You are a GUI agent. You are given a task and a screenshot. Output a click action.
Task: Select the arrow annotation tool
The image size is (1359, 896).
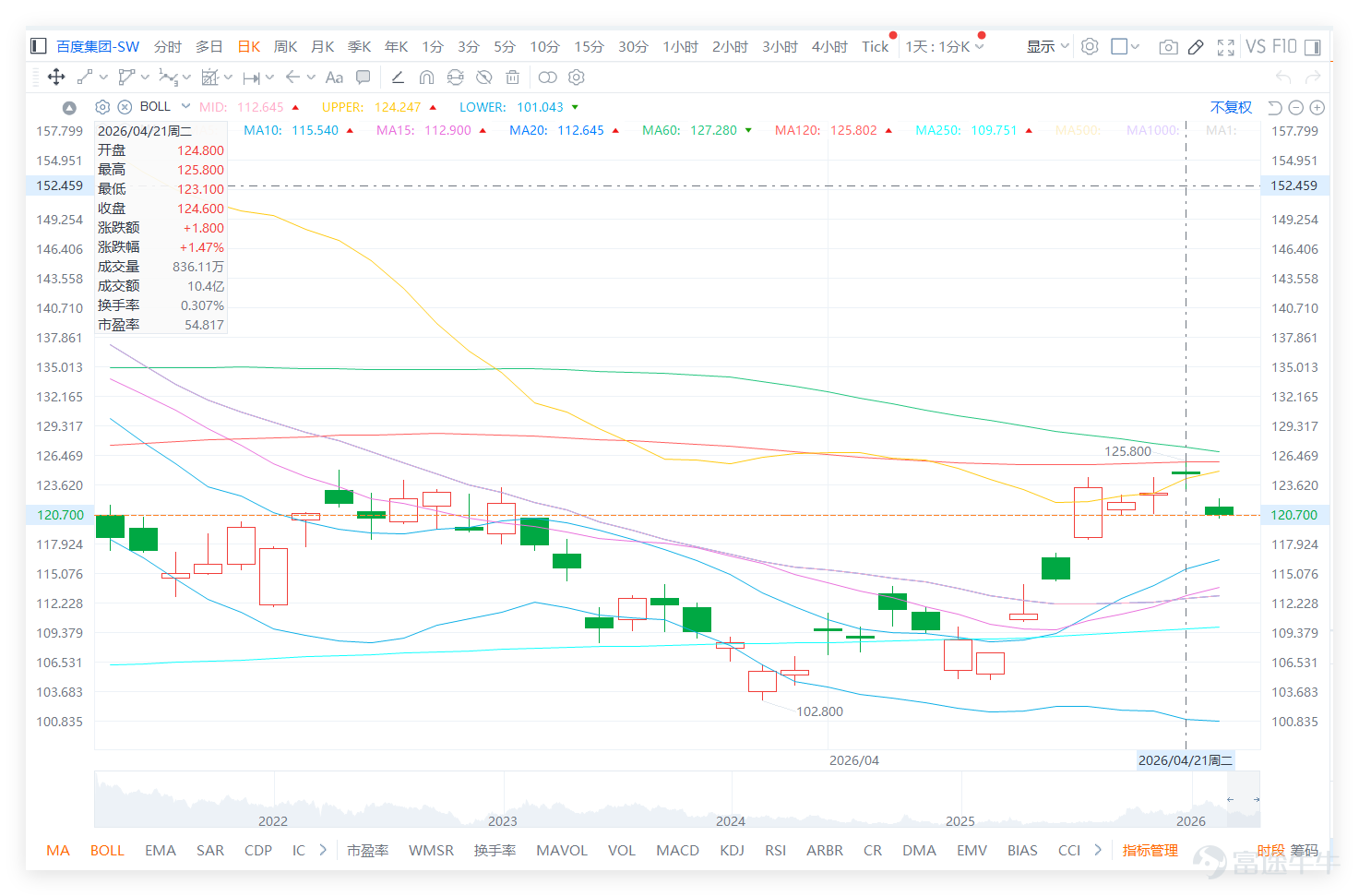pyautogui.click(x=292, y=78)
